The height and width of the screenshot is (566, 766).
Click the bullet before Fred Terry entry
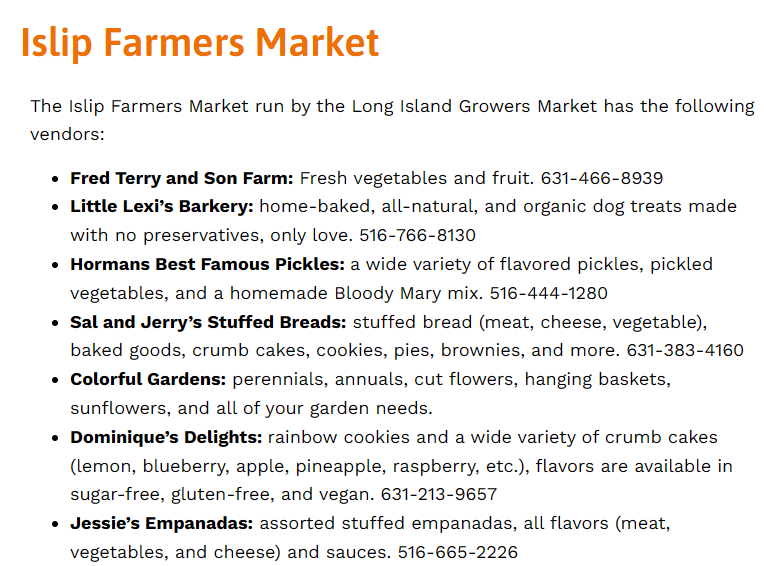[55, 179]
